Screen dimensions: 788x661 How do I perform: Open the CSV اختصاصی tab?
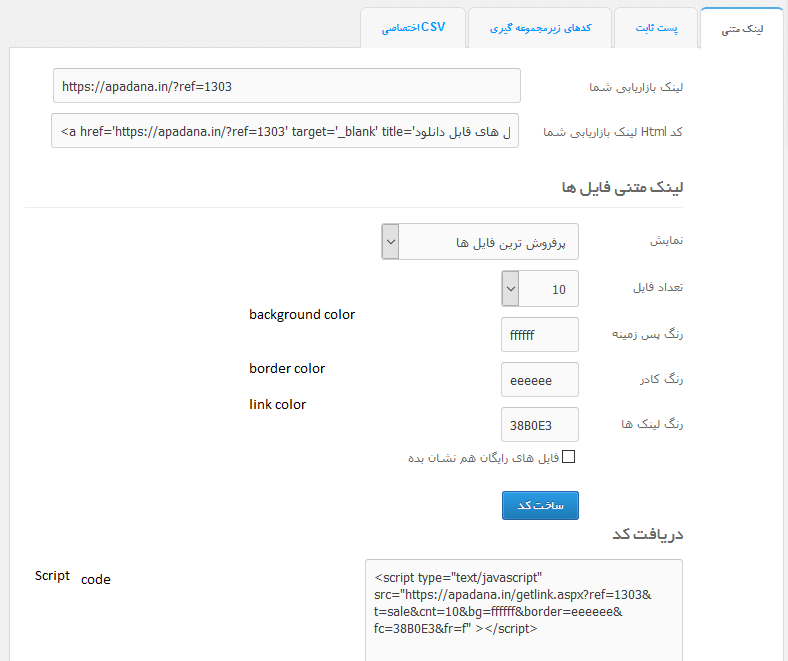coord(413,28)
